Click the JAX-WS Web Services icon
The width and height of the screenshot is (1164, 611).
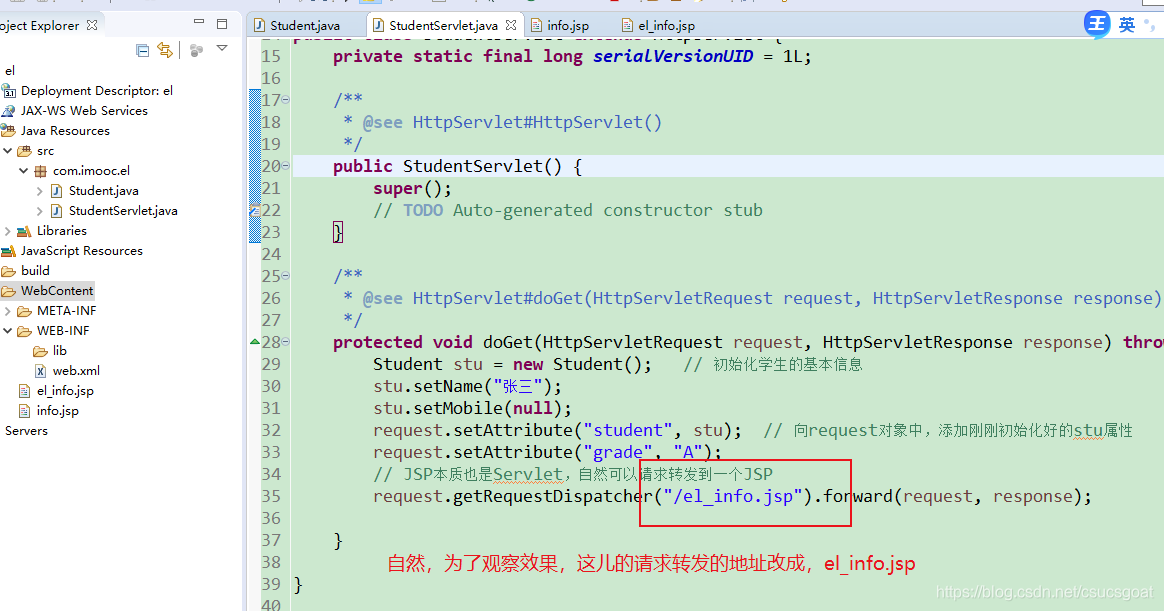click(x=9, y=111)
